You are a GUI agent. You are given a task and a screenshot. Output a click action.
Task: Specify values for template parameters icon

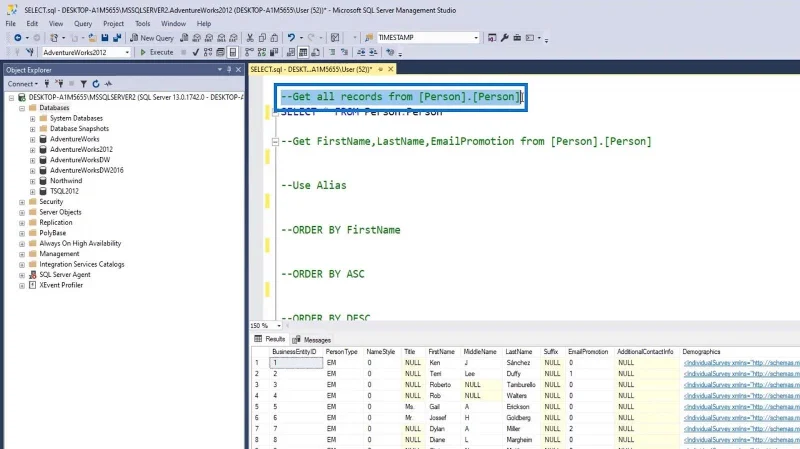pyautogui.click(x=390, y=52)
